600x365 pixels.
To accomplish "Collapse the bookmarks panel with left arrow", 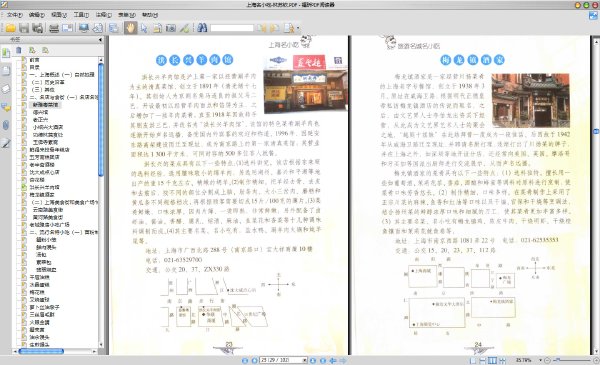I will (x=100, y=39).
